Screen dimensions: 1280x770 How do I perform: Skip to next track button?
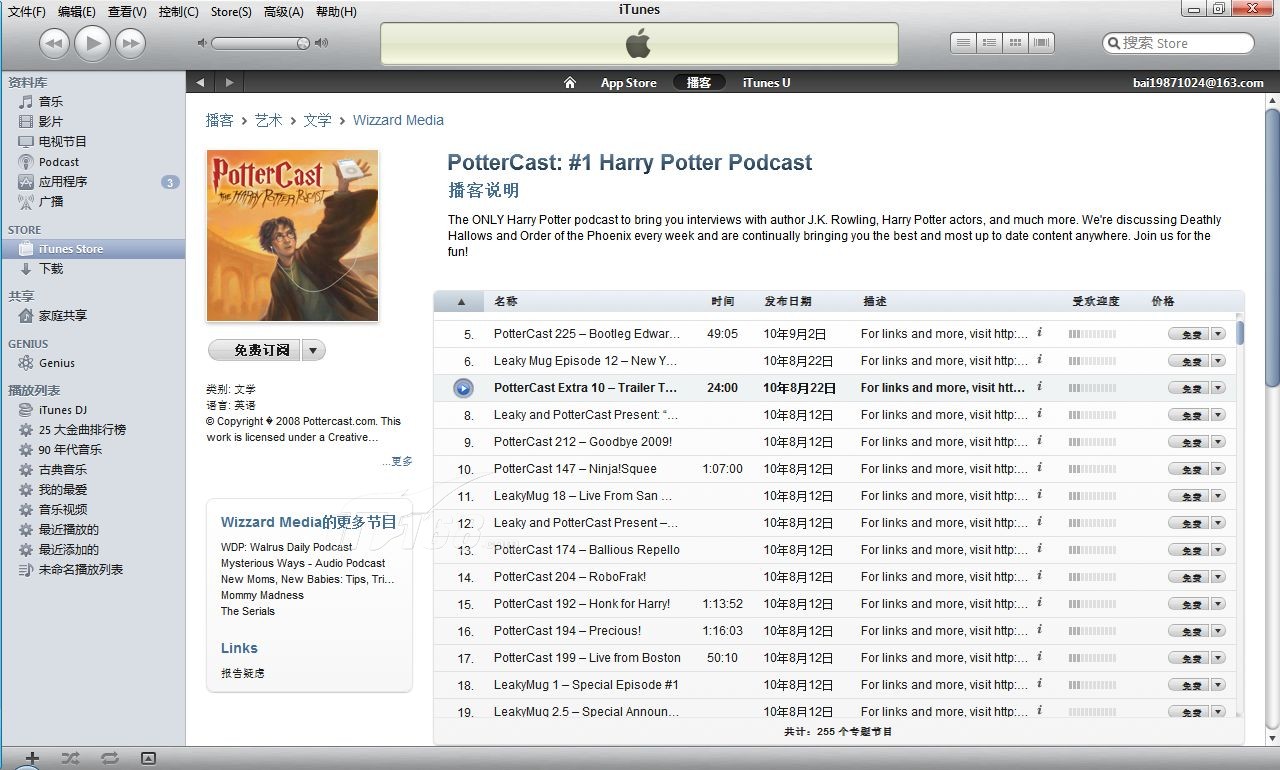130,43
